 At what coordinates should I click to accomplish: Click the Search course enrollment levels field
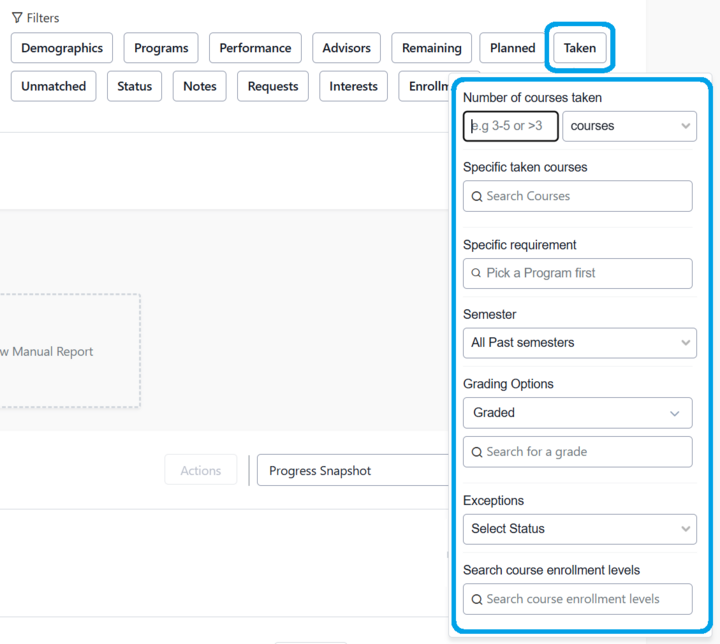[x=577, y=599]
